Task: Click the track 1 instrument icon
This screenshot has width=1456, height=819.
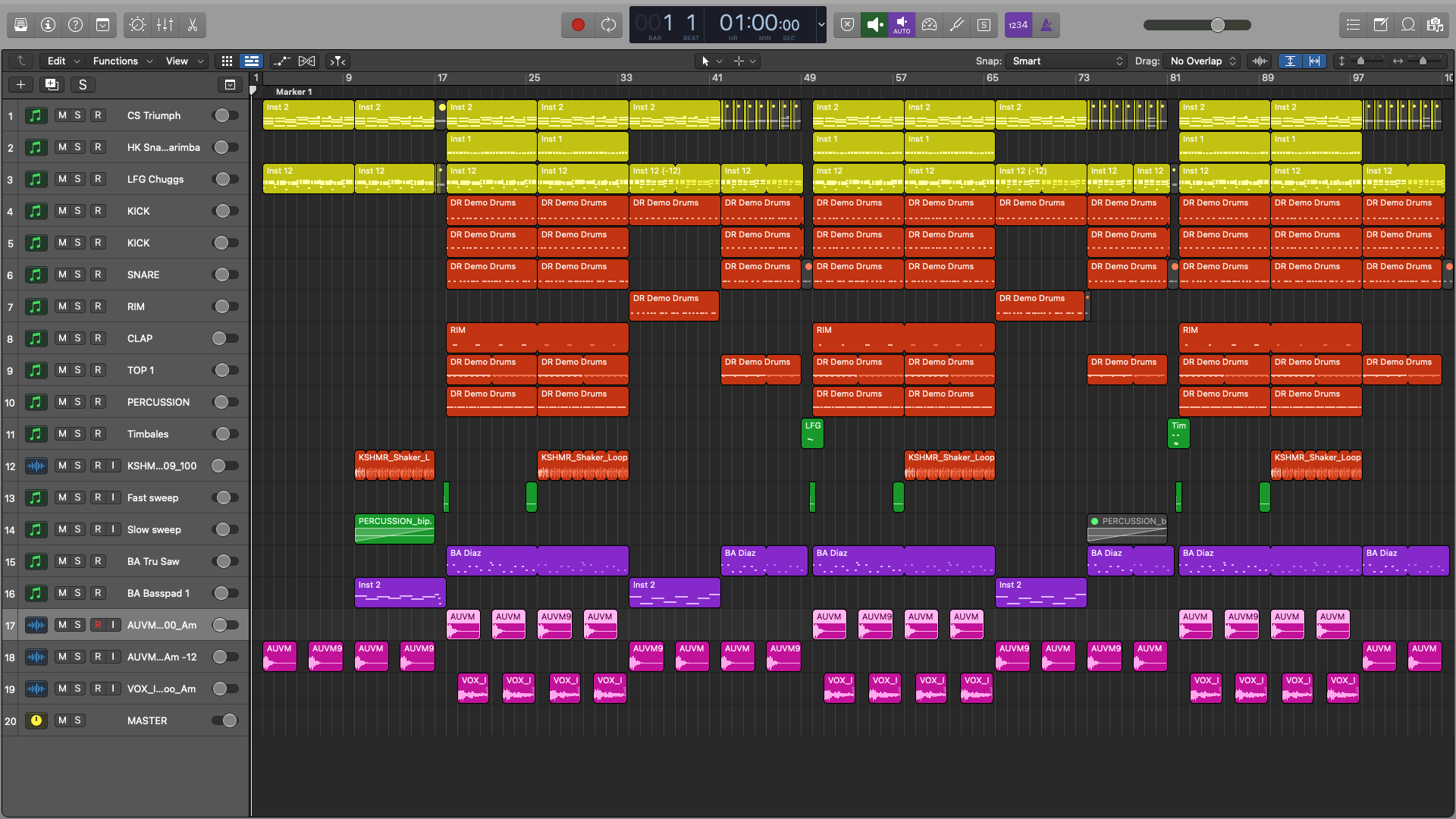Action: click(x=36, y=115)
